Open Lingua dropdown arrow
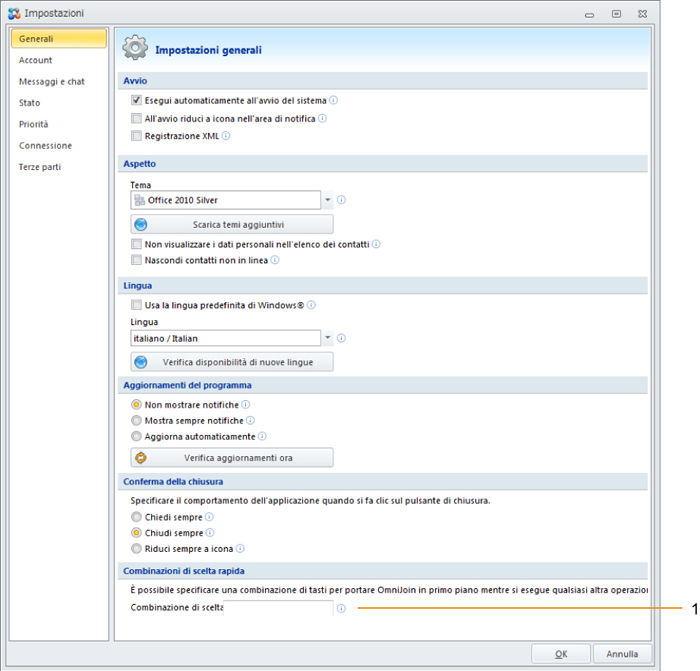The image size is (700, 671). point(328,338)
